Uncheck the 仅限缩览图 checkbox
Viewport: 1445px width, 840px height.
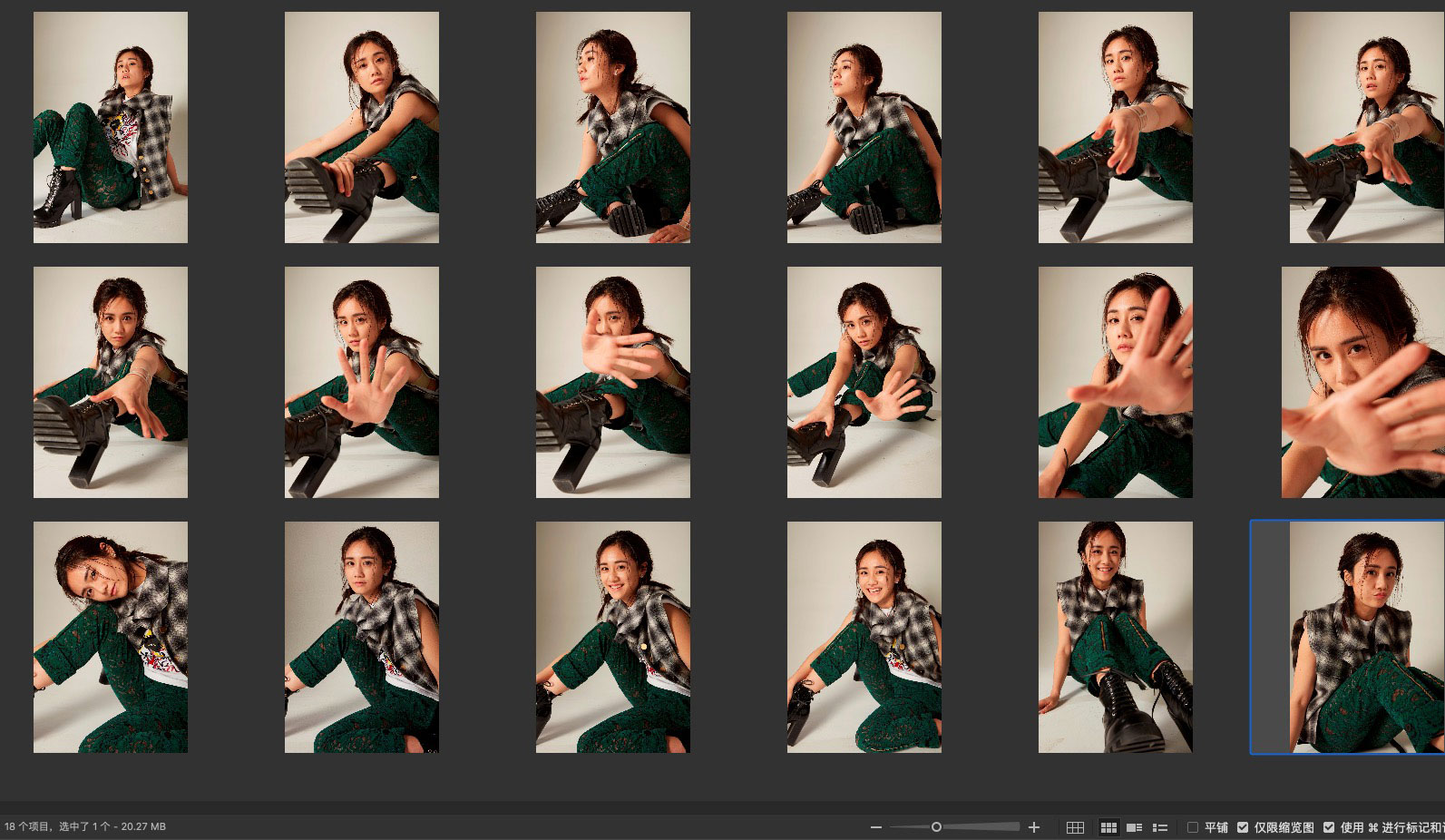click(1243, 827)
